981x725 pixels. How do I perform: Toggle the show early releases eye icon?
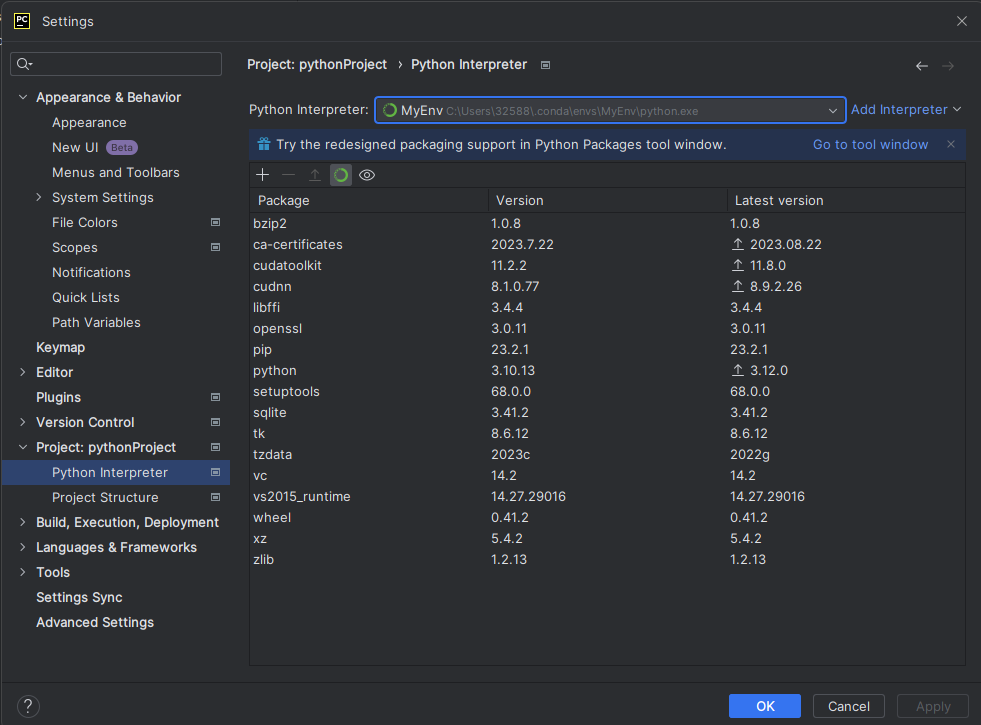coord(367,175)
